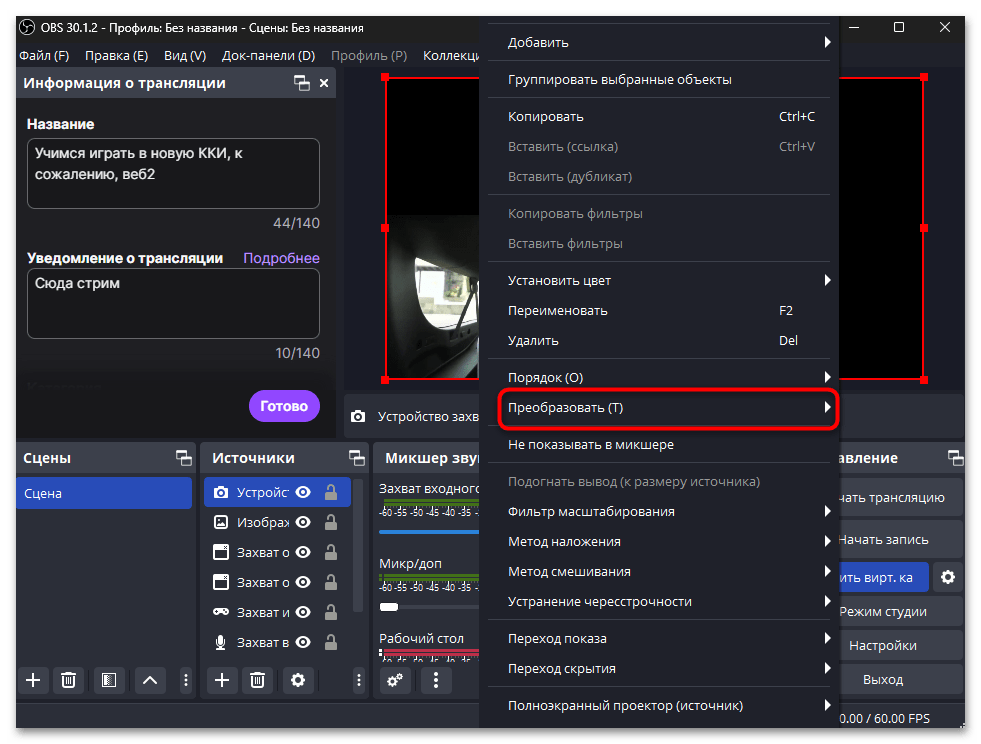Image resolution: width=981 pixels, height=744 pixels.
Task: Pop out the Controls dock
Action: tap(955, 458)
